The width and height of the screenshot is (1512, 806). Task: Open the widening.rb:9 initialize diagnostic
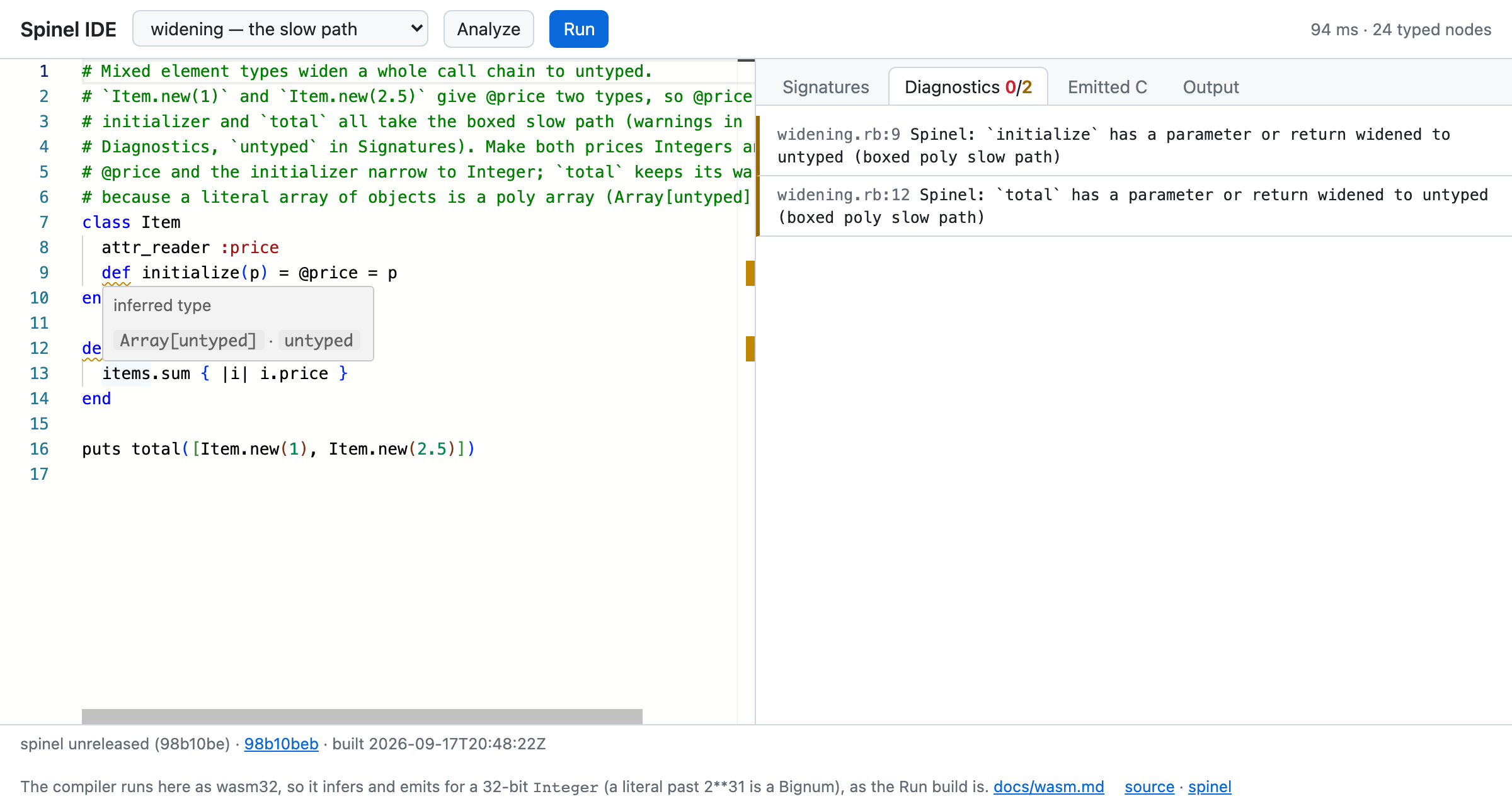(x=1134, y=145)
